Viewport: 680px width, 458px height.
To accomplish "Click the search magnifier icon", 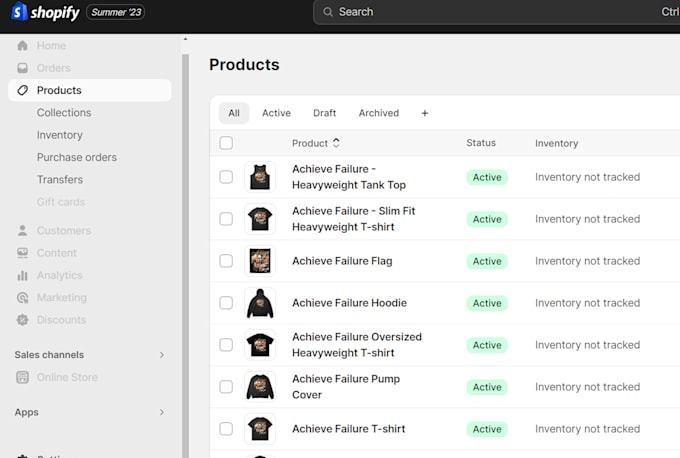I will tap(328, 12).
